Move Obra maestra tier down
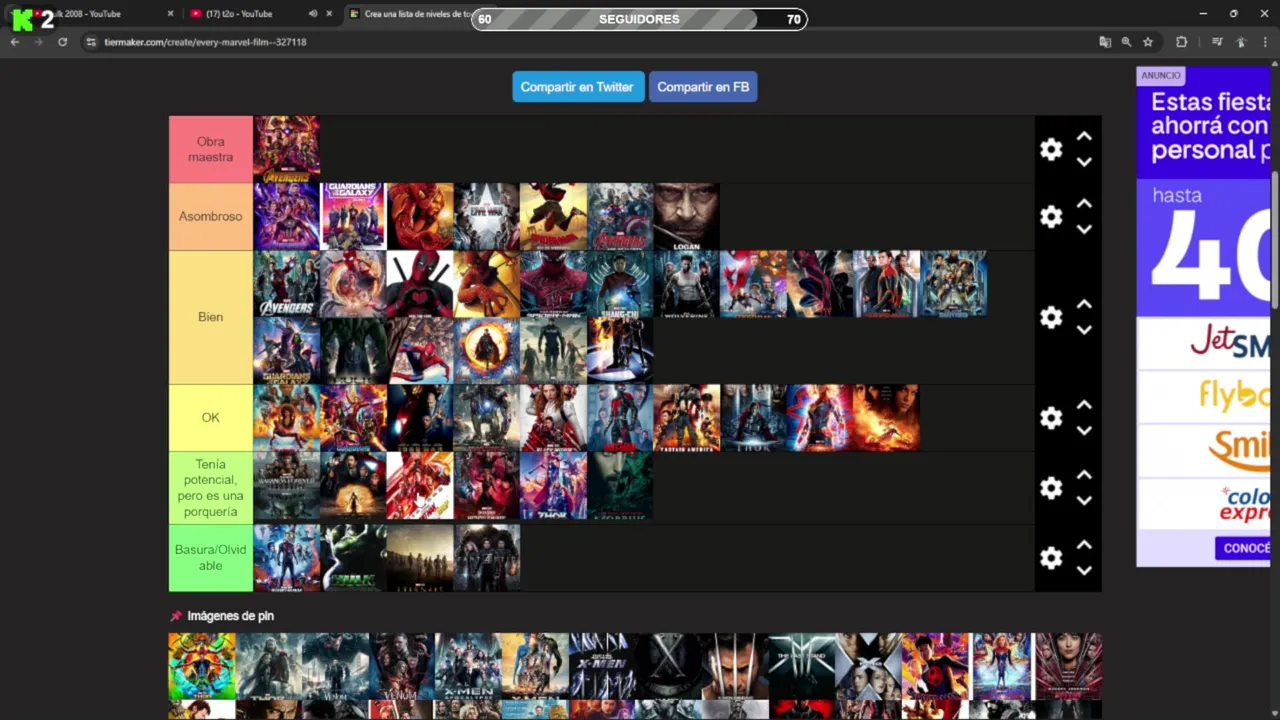This screenshot has height=720, width=1280. [x=1084, y=162]
